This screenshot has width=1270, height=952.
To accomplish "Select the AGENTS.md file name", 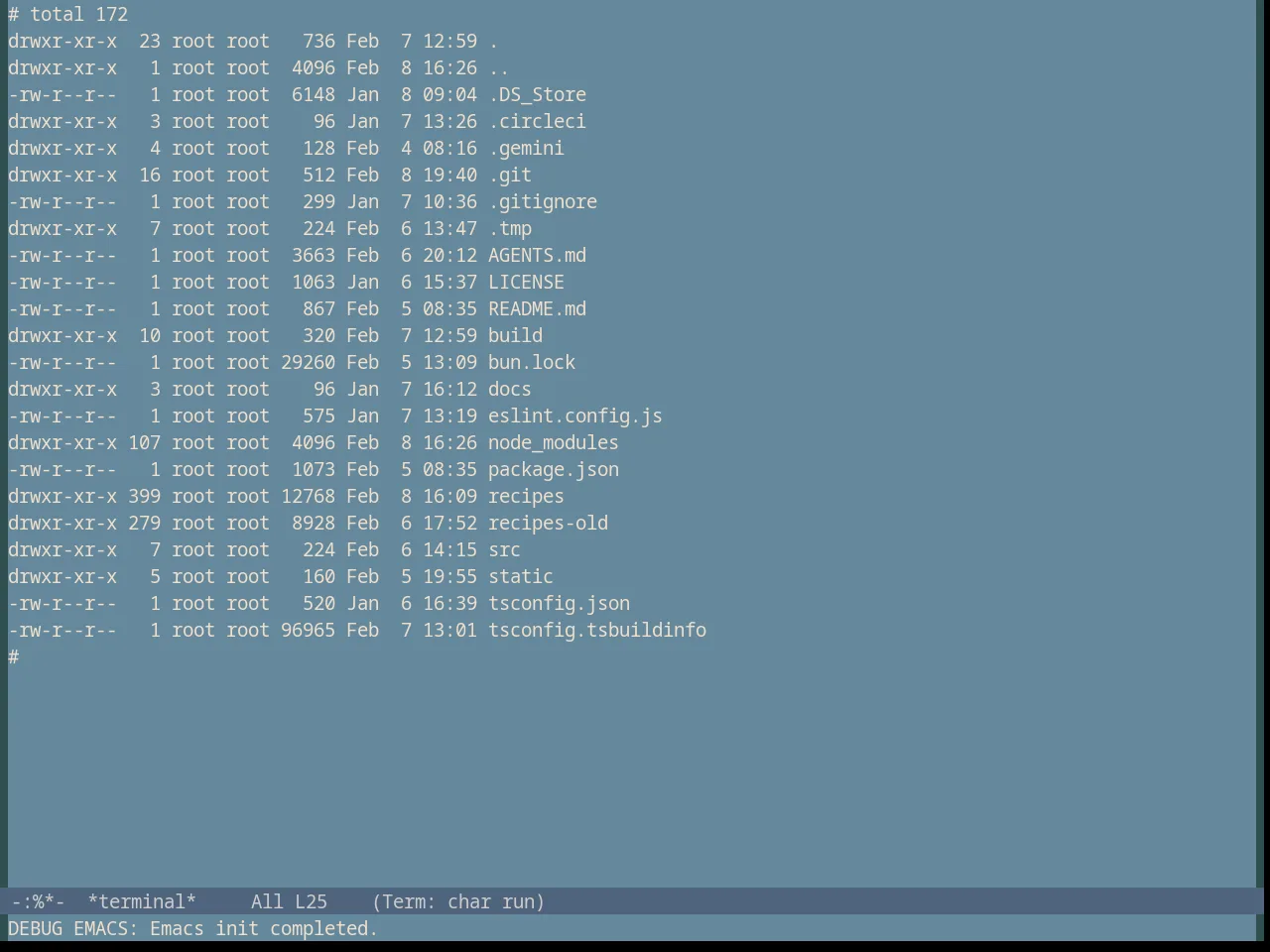I will (x=537, y=255).
